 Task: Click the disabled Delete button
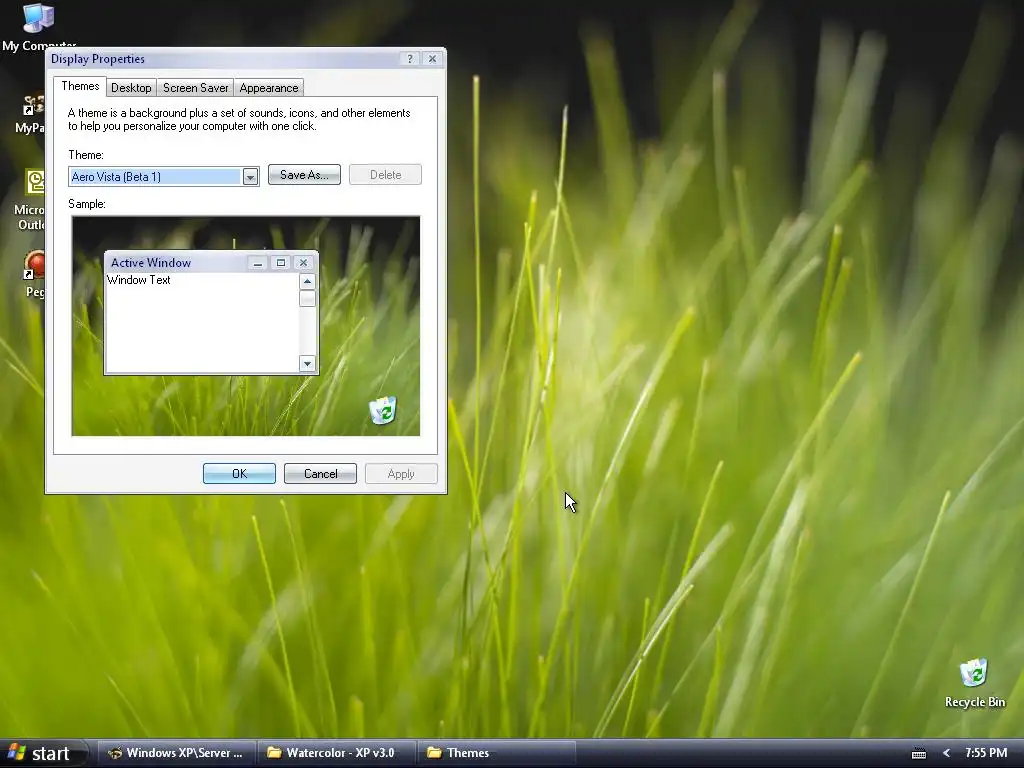385,174
